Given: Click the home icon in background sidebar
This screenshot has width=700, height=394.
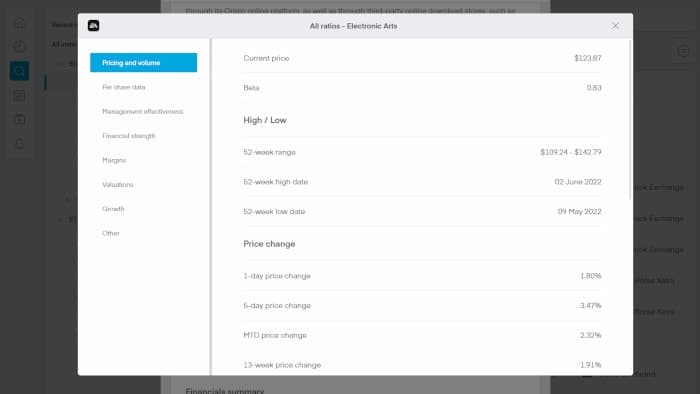Looking at the screenshot, I should (x=20, y=22).
